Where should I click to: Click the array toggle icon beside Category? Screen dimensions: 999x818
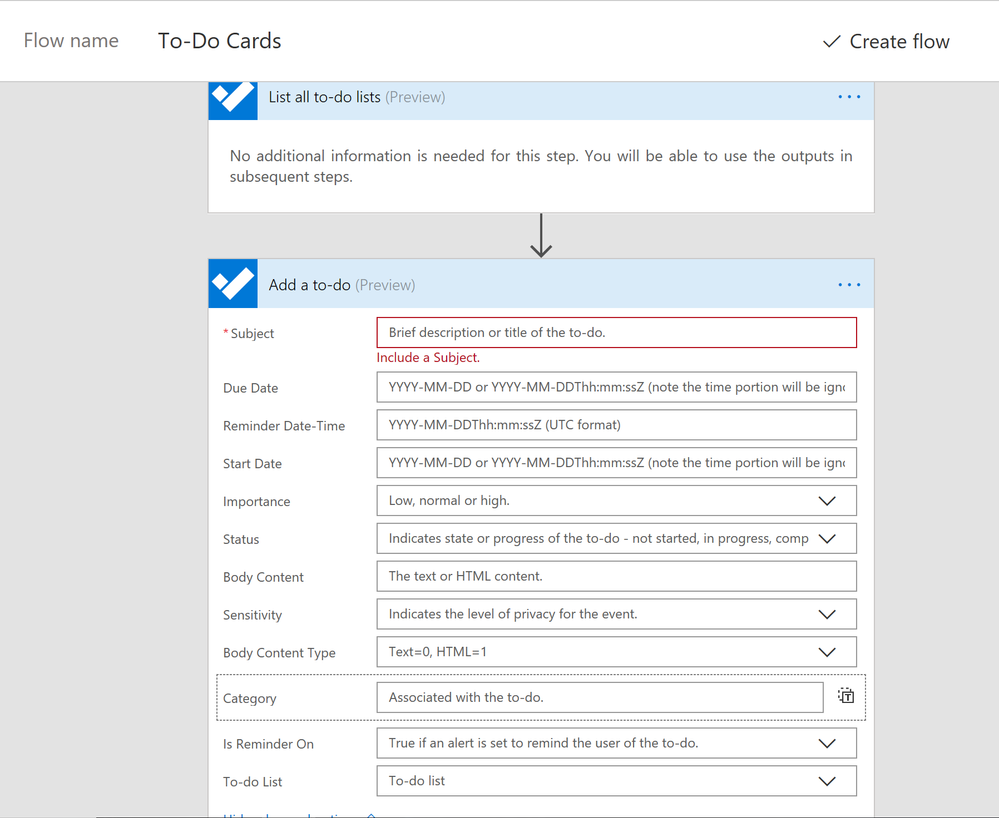846,696
